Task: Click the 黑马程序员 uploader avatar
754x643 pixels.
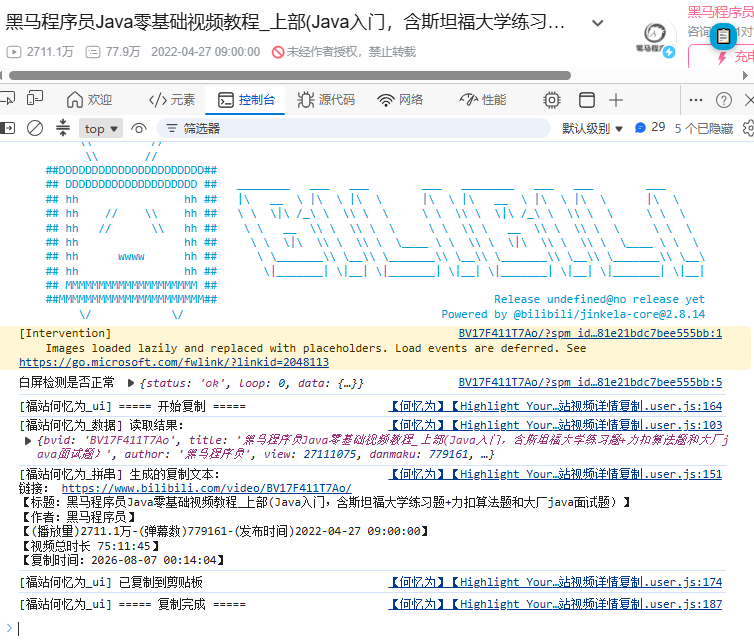Action: [656, 37]
